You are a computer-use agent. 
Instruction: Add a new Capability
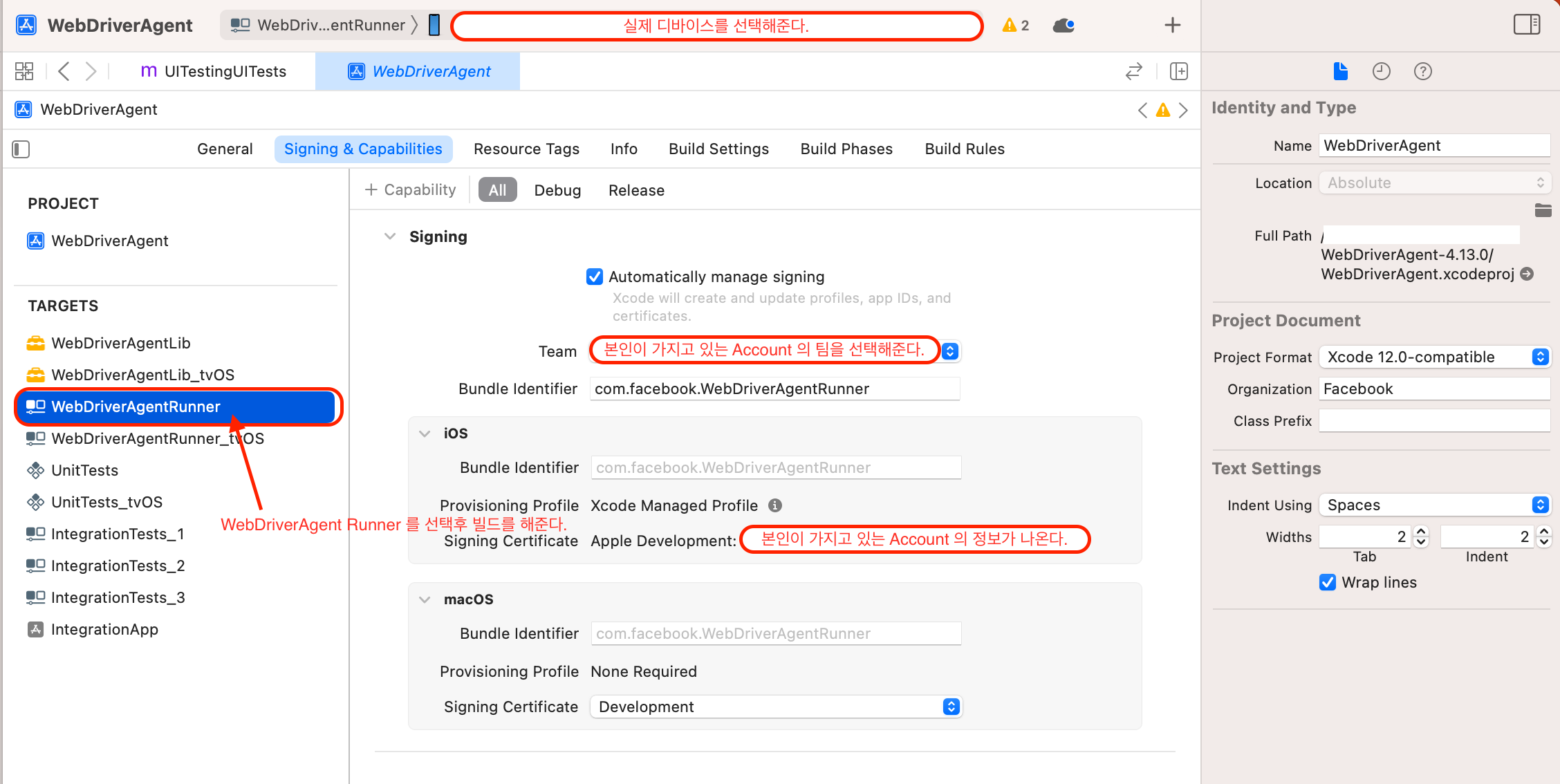[x=410, y=190]
